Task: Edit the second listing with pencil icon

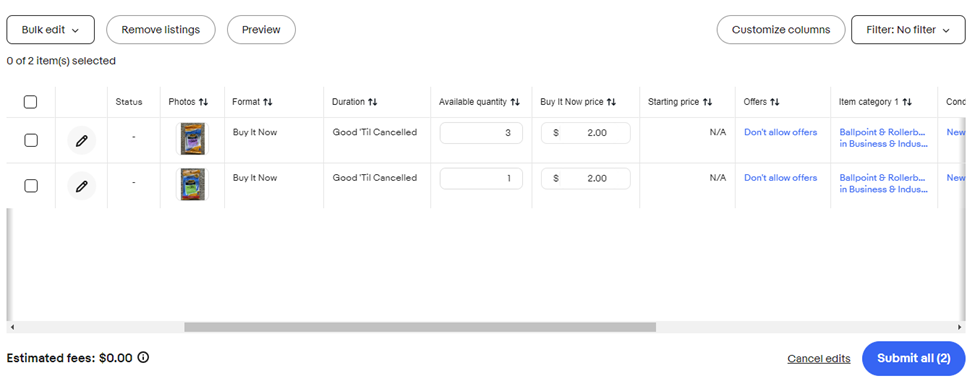Action: tap(81, 185)
